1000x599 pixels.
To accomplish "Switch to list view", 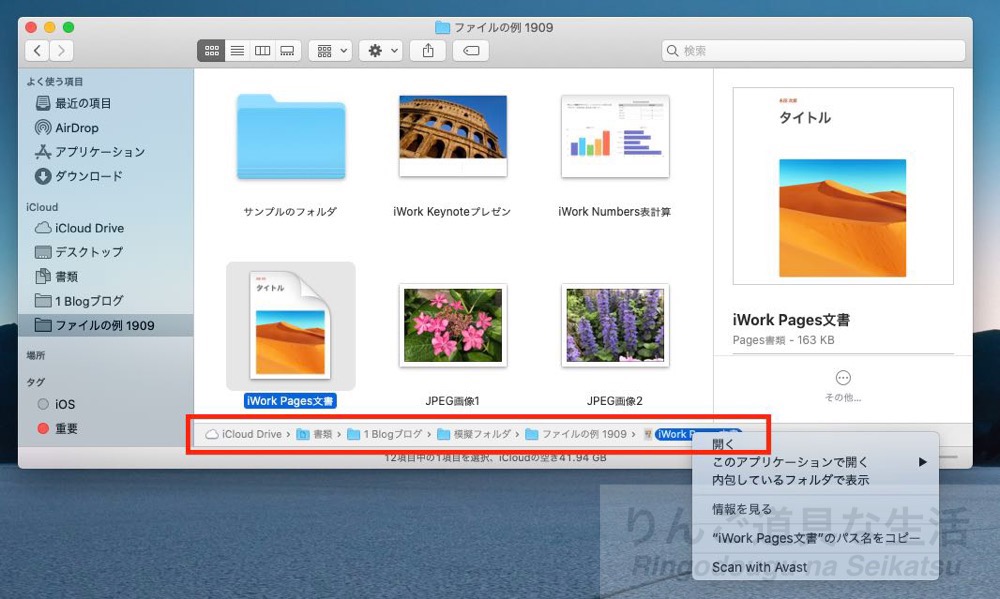I will pos(237,50).
